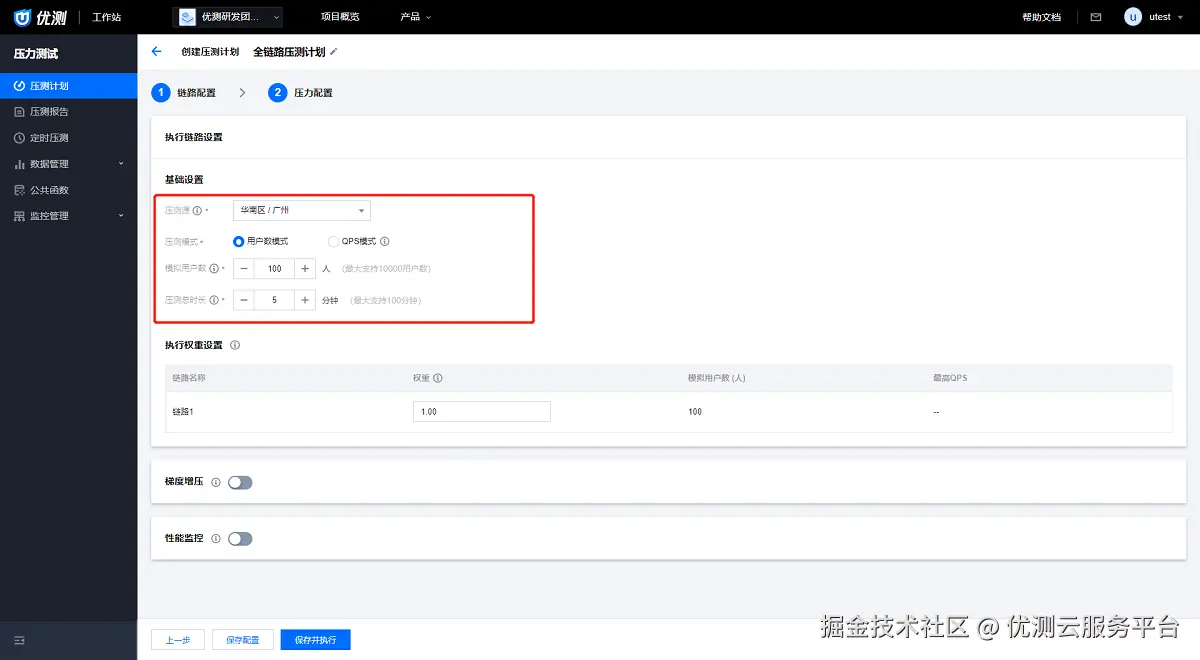Click the 上一步 button at the bottom
1200x660 pixels.
tap(177, 639)
